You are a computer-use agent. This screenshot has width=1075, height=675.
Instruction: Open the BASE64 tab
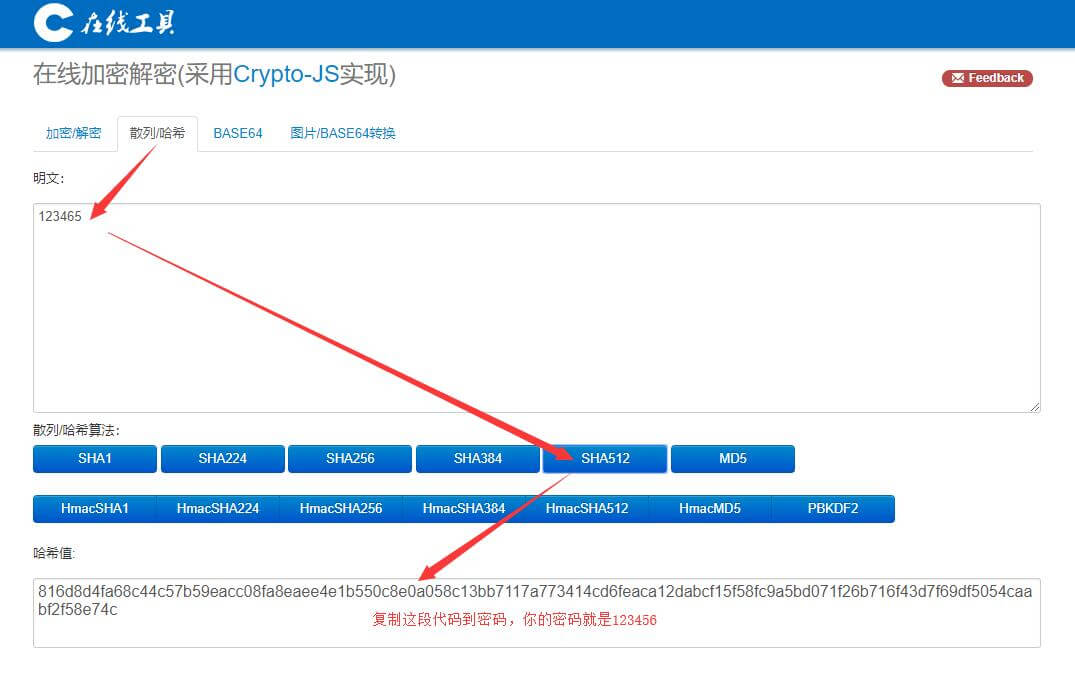(238, 133)
